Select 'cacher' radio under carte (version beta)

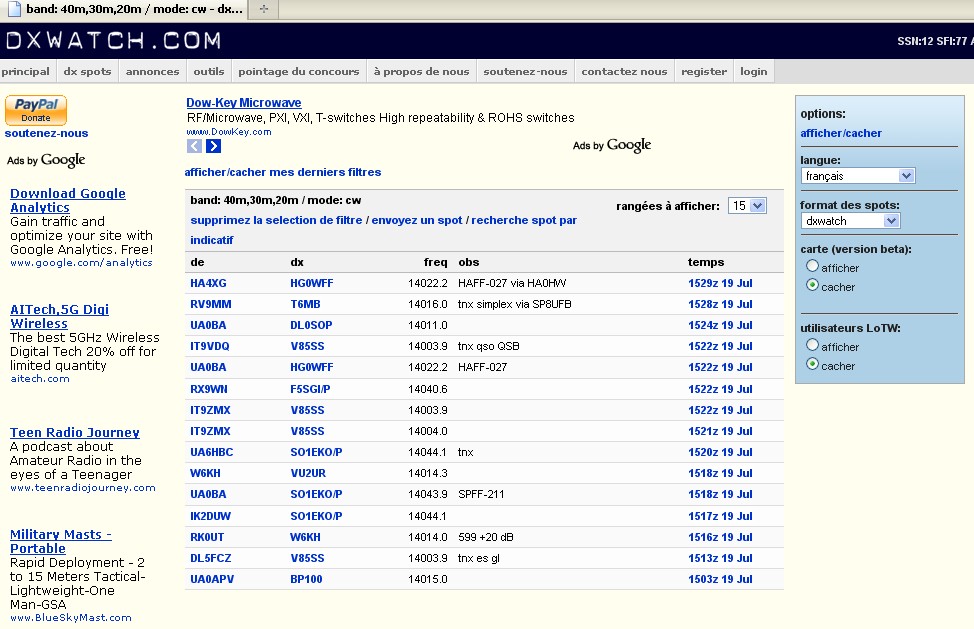(812, 285)
